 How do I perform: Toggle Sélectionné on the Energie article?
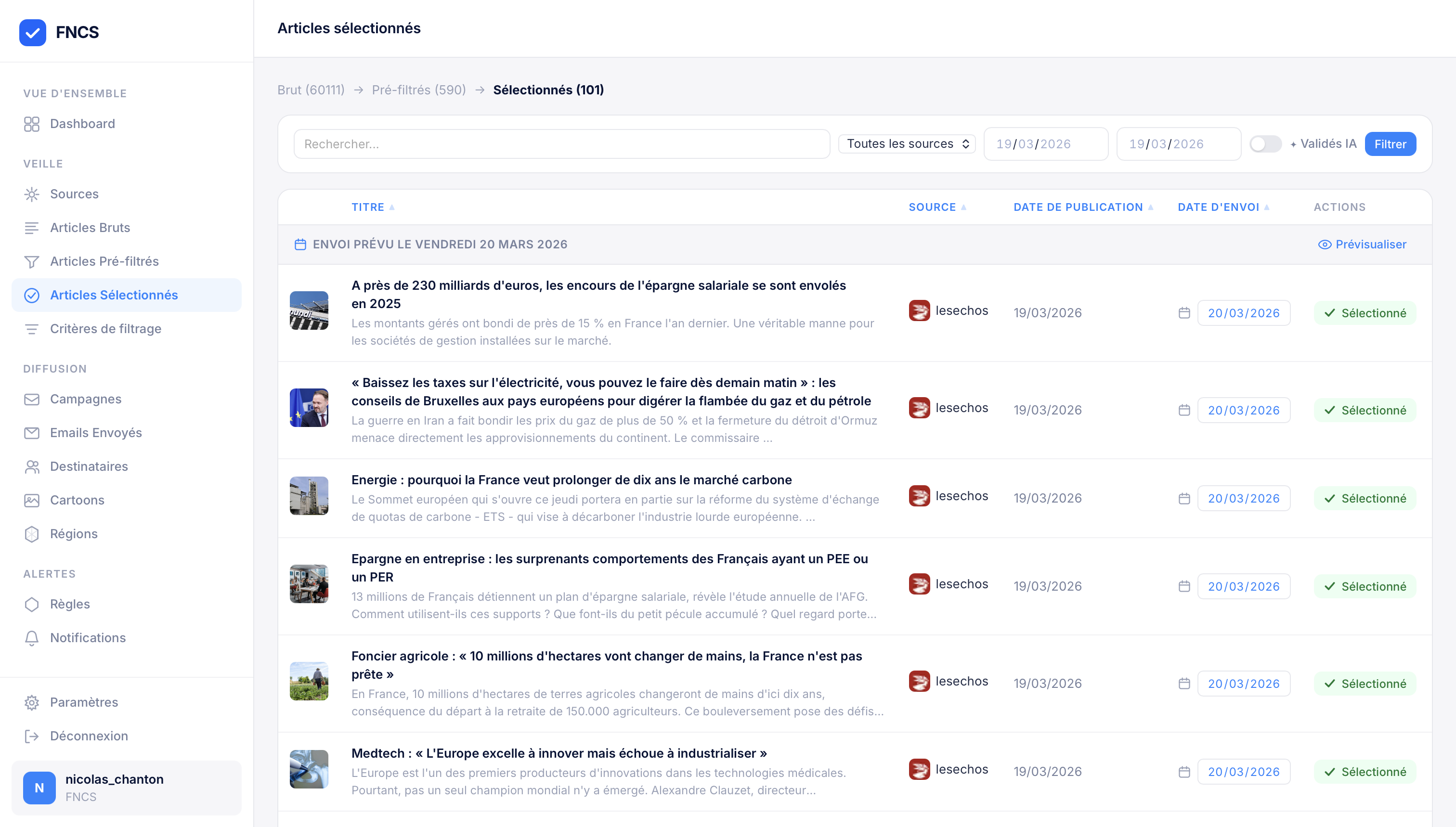point(1365,498)
